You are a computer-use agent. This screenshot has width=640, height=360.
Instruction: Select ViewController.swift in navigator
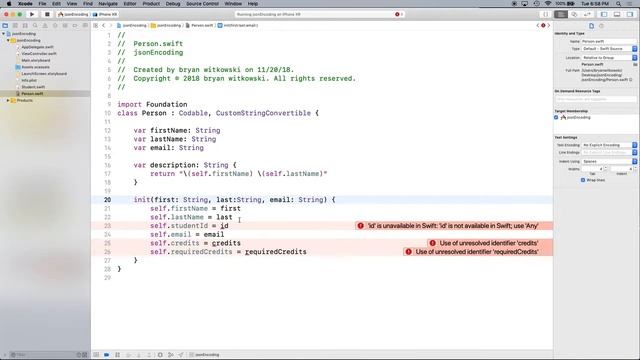[x=39, y=53]
